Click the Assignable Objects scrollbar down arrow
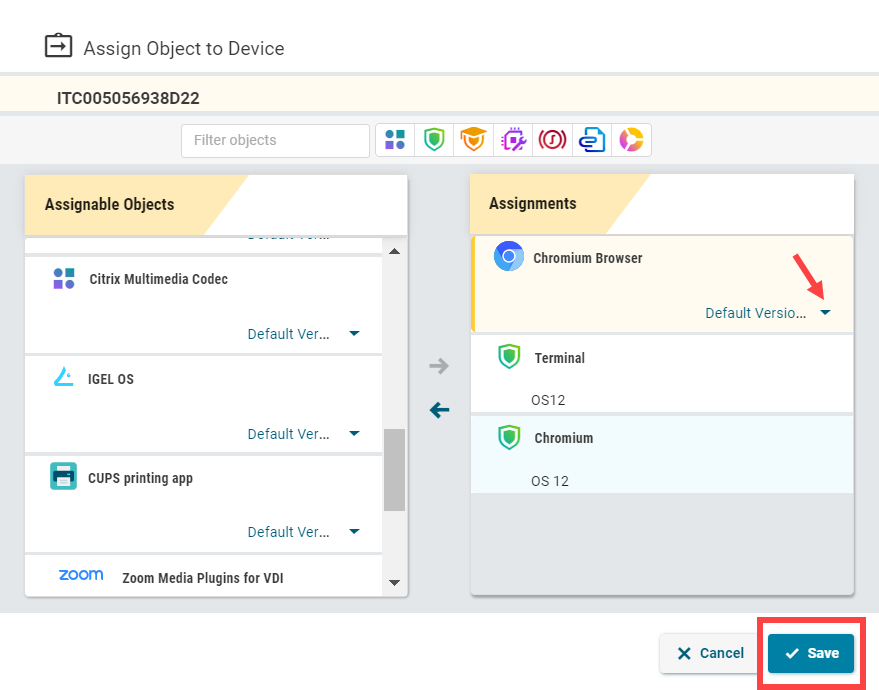879x690 pixels. pyautogui.click(x=393, y=583)
